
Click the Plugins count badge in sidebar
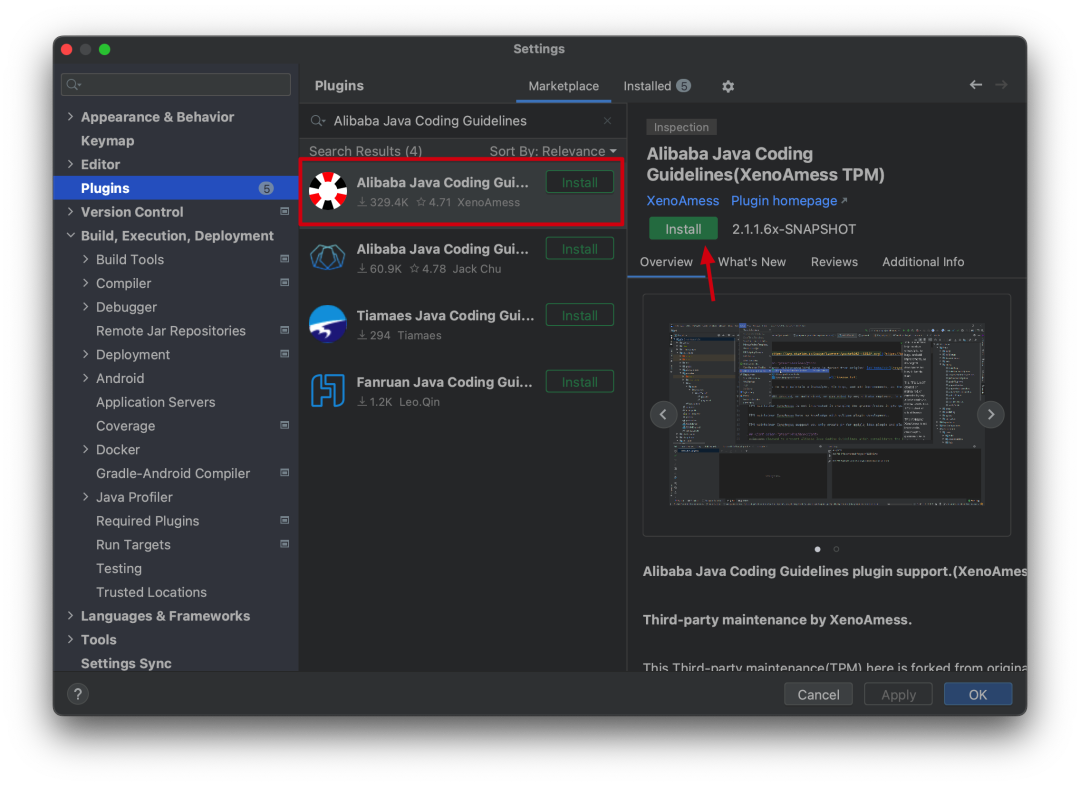pos(266,188)
